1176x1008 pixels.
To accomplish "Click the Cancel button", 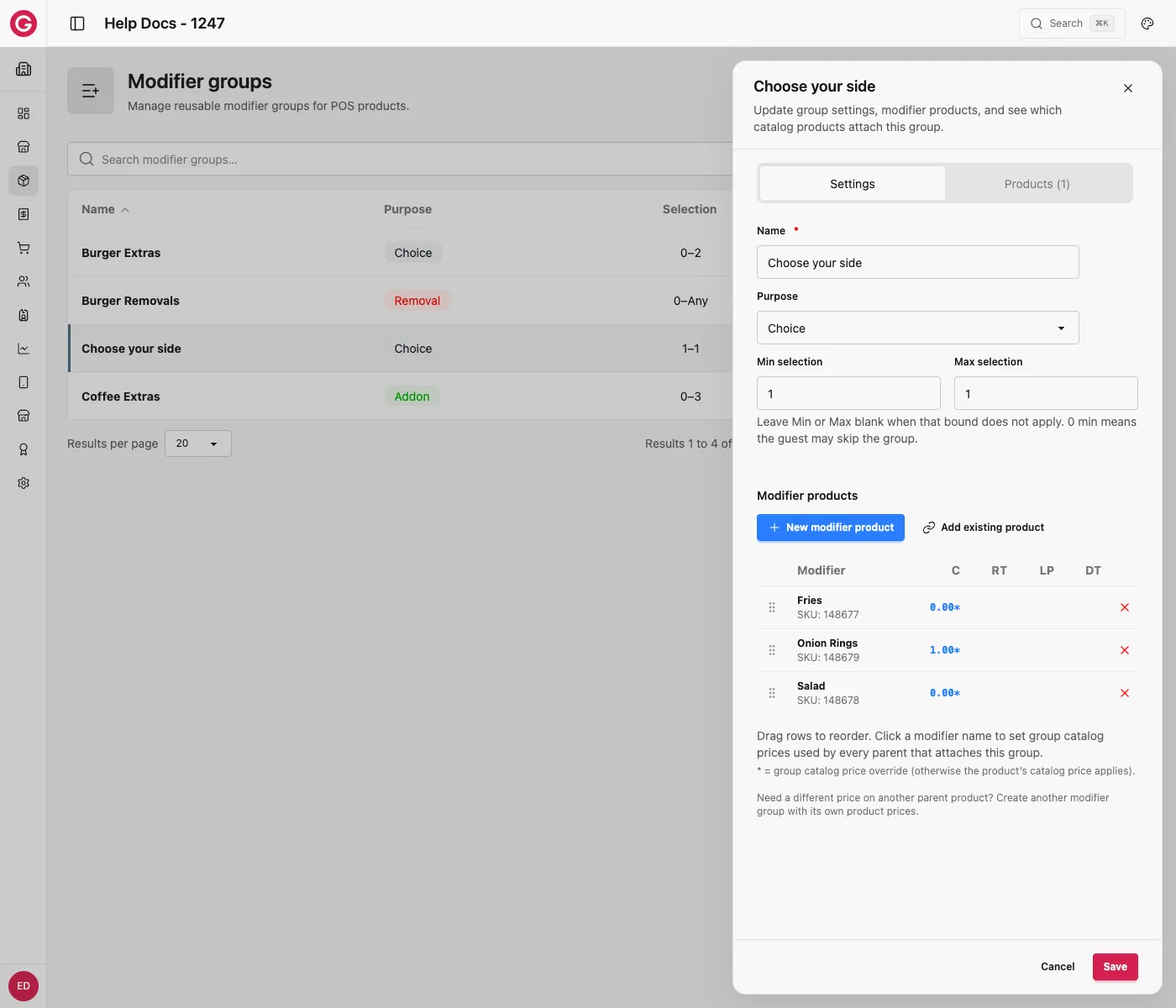I will click(1058, 967).
